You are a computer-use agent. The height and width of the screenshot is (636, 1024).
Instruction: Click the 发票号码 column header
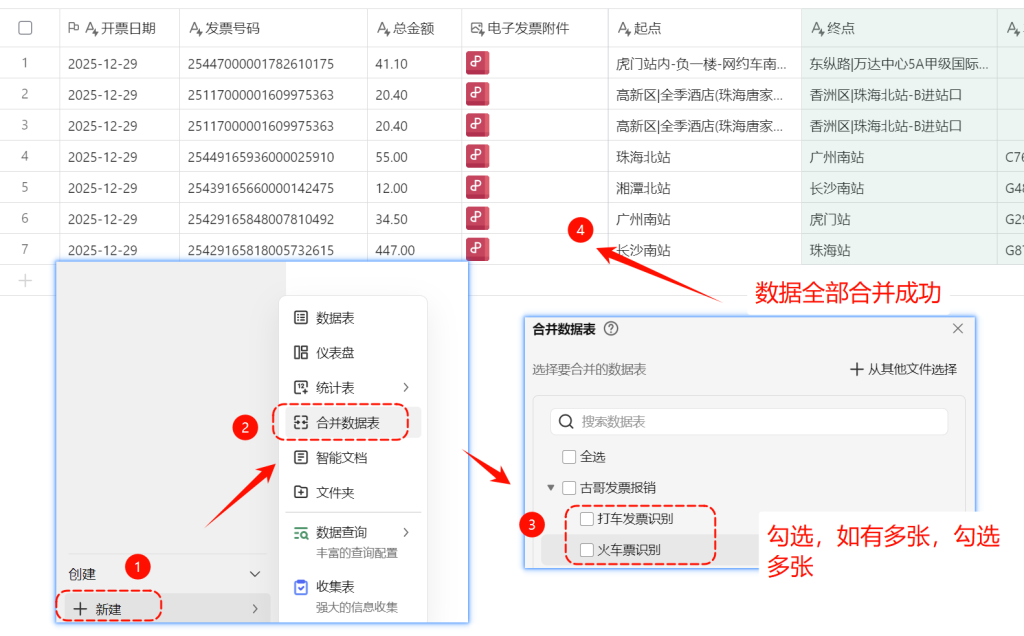pos(273,28)
